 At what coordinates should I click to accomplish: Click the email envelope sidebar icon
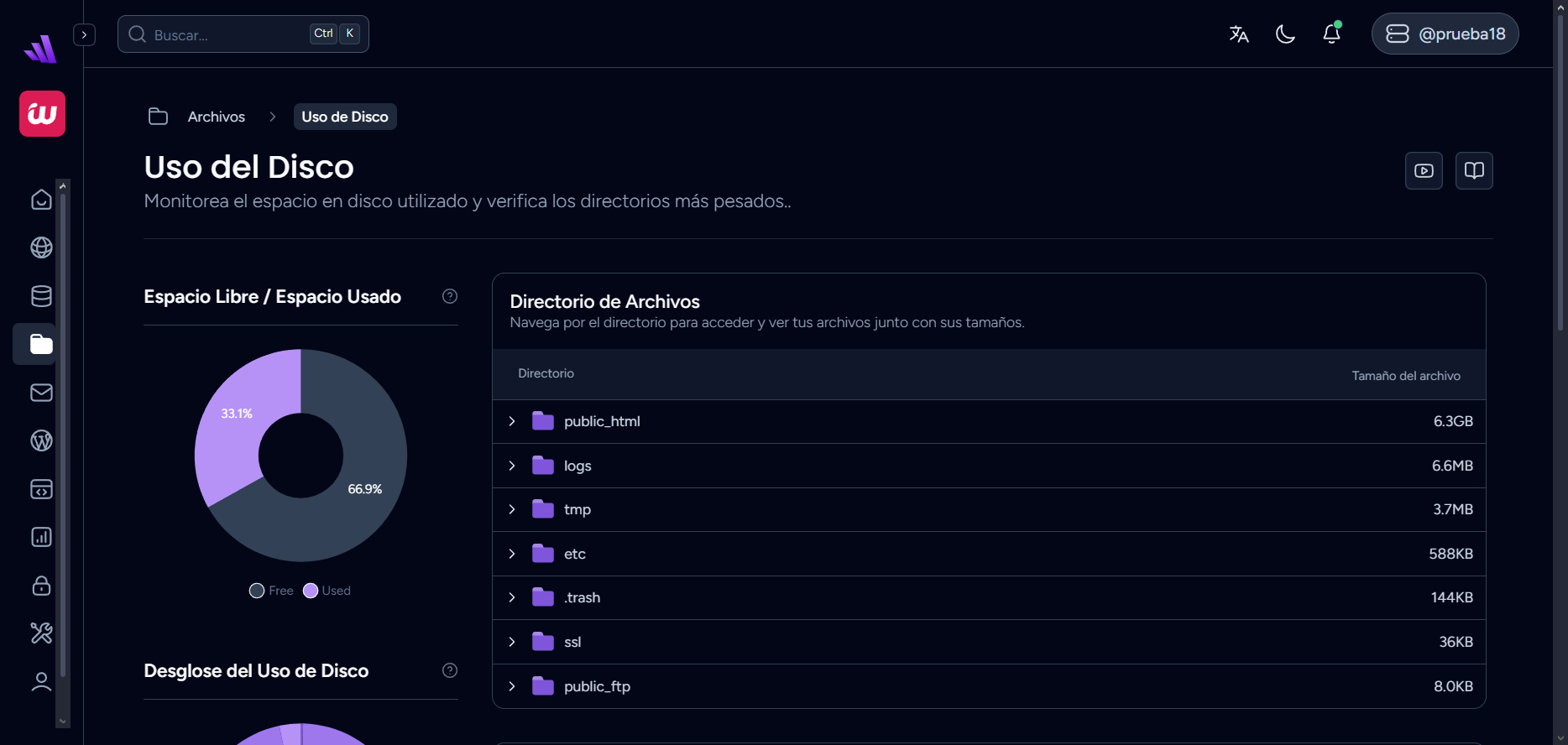[41, 393]
